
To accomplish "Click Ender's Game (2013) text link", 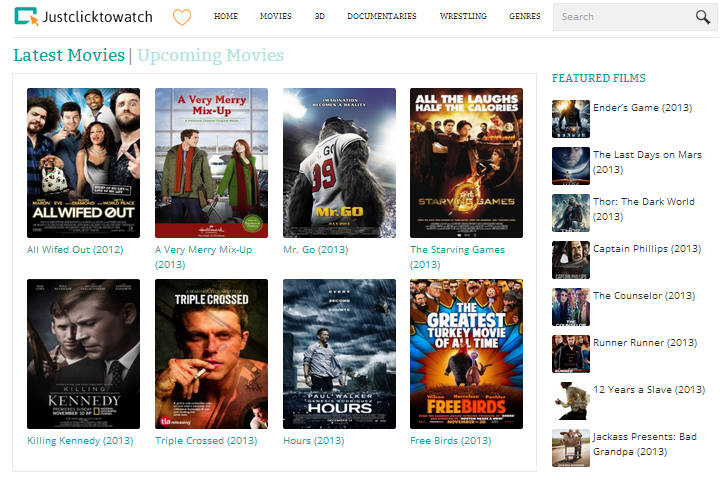I will [642, 108].
